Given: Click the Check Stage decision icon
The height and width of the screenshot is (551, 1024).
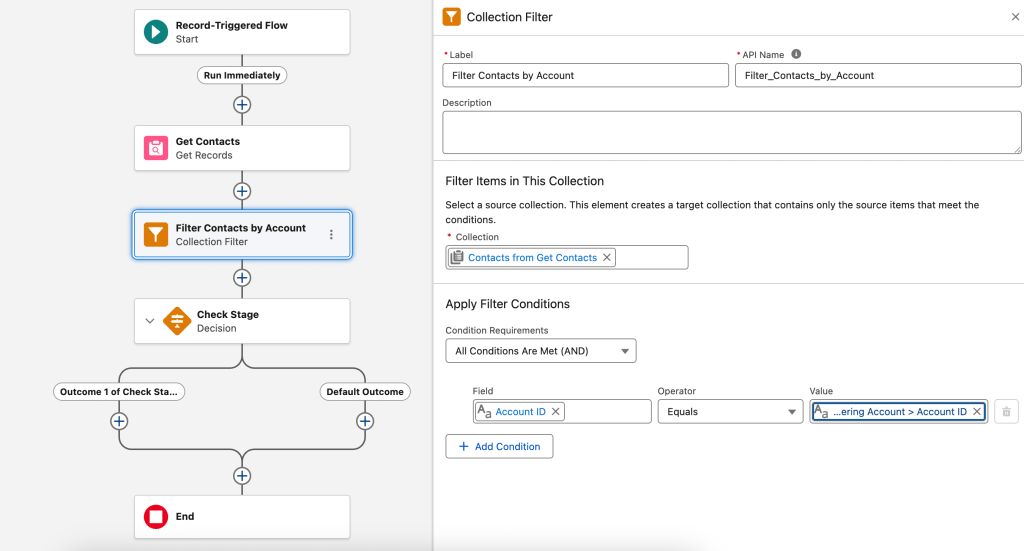Looking at the screenshot, I should pos(177,321).
